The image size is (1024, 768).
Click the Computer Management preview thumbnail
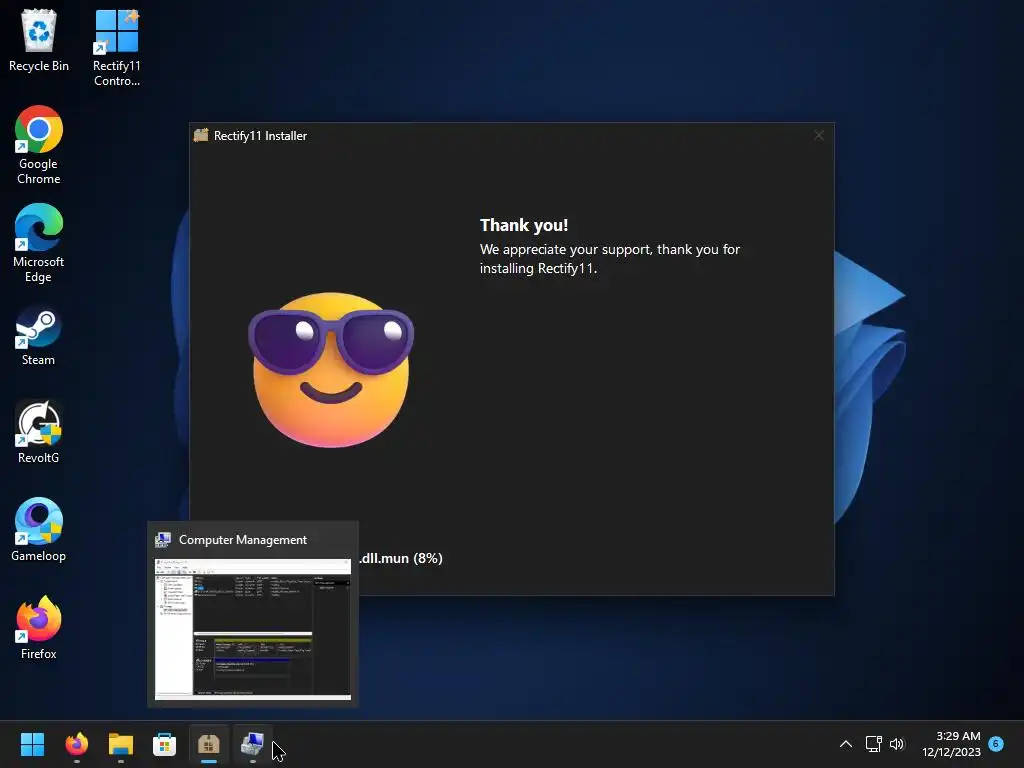point(253,629)
